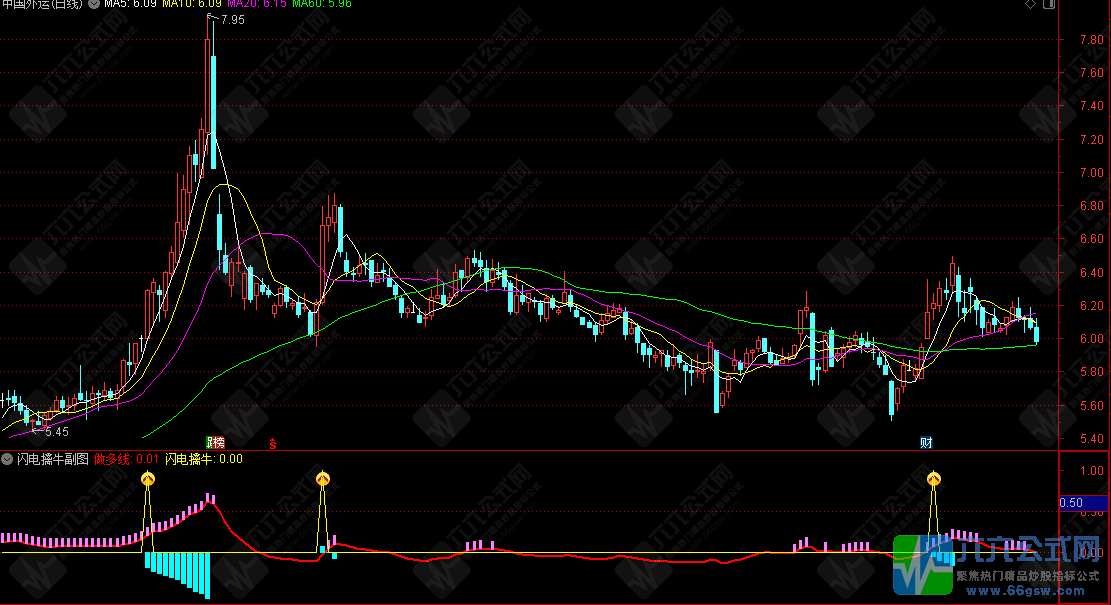The height and width of the screenshot is (605, 1111).
Task: Click the blue 财 marker icon
Action: (927, 442)
